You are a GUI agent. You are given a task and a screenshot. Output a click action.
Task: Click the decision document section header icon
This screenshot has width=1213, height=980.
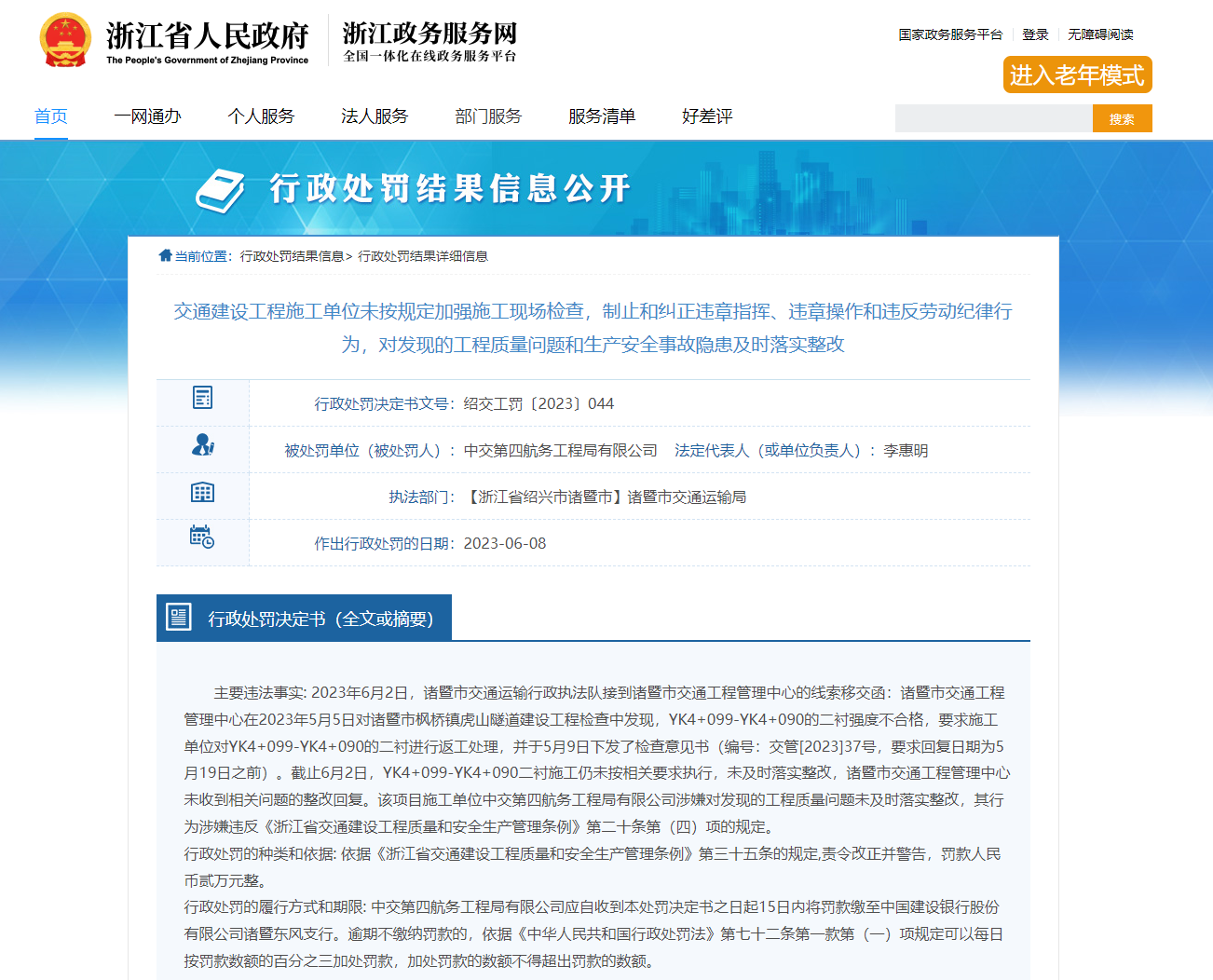(x=178, y=617)
